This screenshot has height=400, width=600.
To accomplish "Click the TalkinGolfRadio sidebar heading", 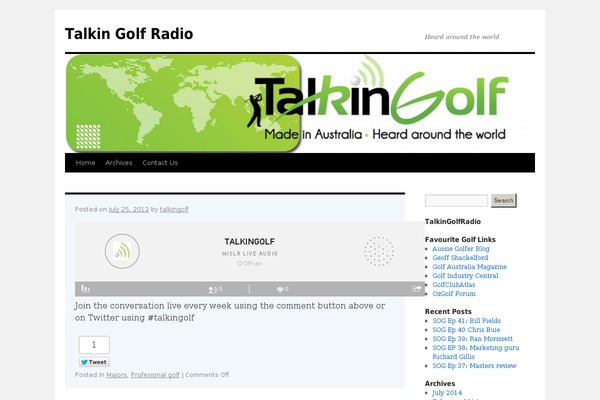I will (x=453, y=222).
